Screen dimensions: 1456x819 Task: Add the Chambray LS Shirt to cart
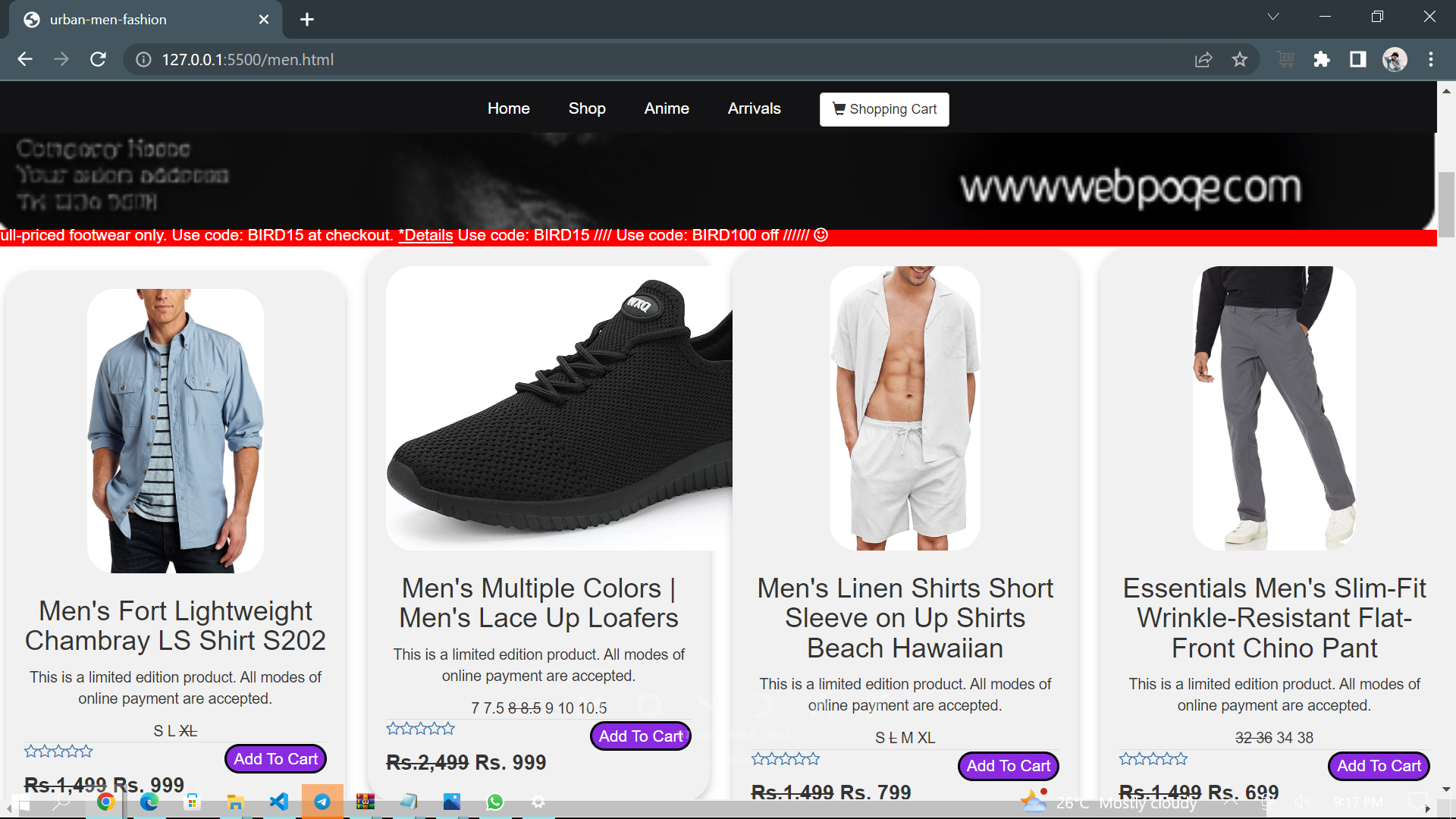pyautogui.click(x=275, y=759)
